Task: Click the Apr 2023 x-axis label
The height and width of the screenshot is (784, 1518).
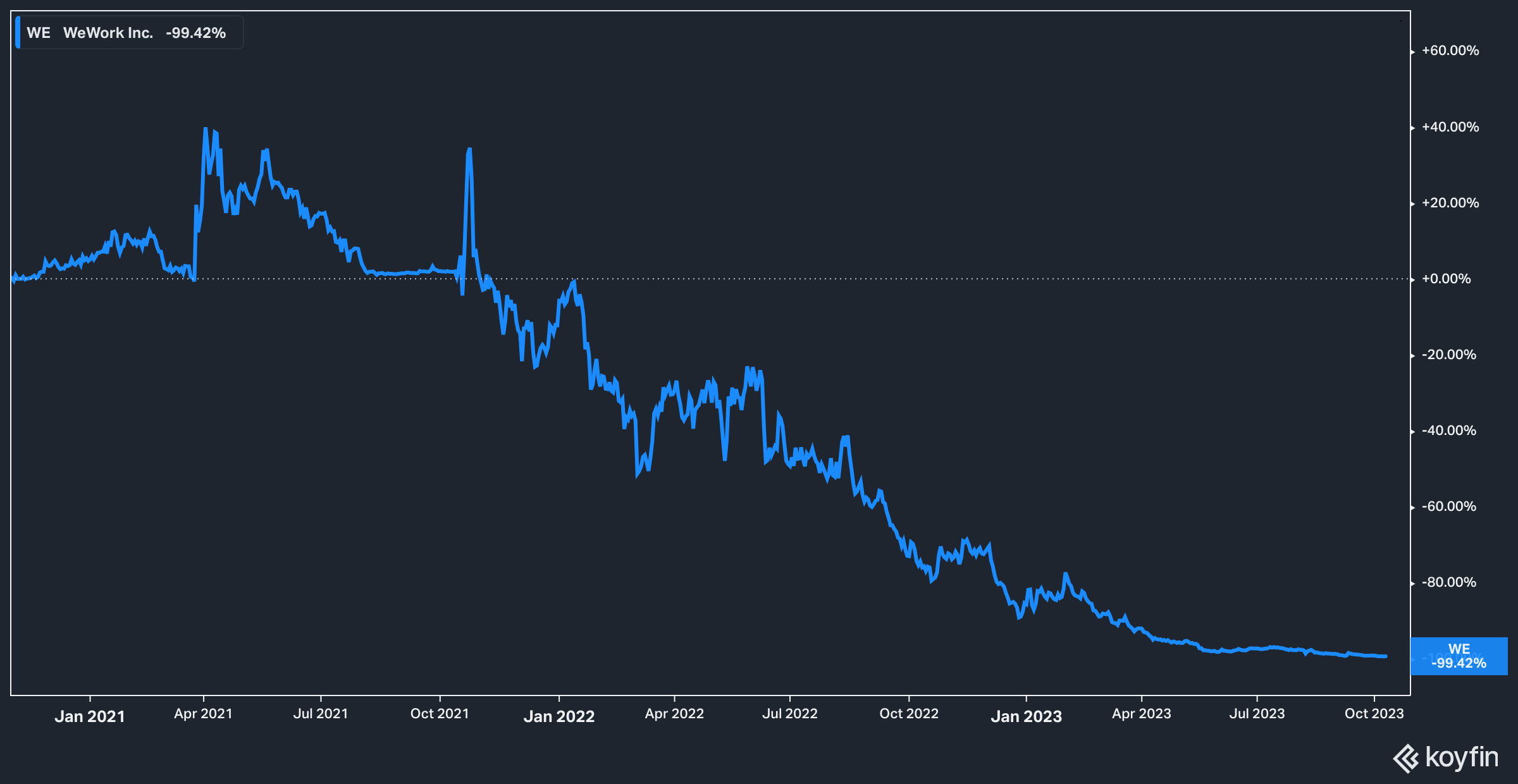Action: tap(1142, 714)
